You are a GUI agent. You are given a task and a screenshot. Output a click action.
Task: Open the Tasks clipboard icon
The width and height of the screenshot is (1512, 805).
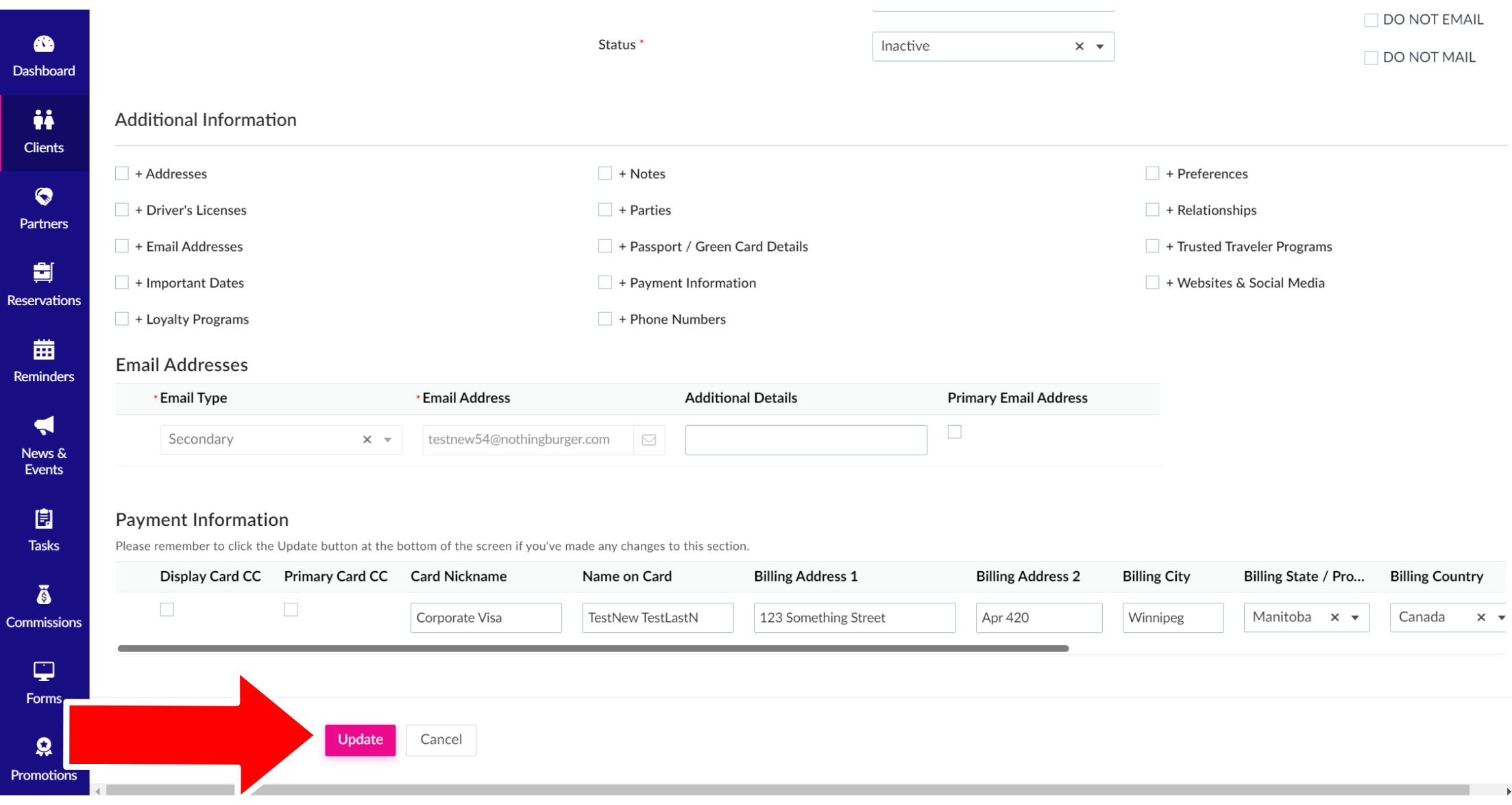44,519
